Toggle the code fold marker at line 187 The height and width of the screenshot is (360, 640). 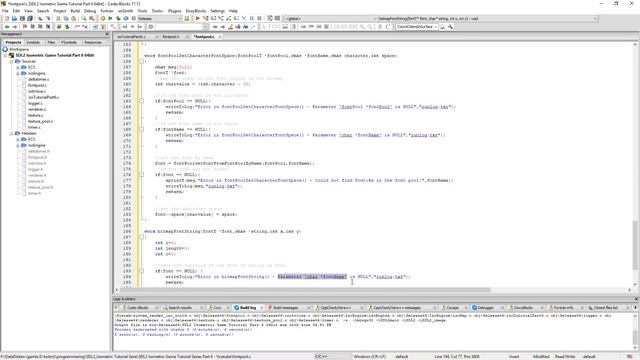(x=142, y=237)
